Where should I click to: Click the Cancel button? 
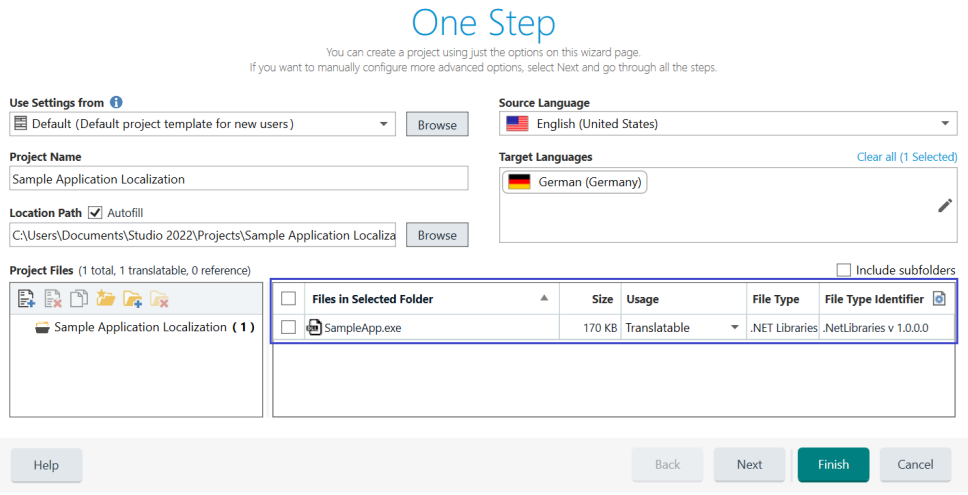click(x=916, y=465)
